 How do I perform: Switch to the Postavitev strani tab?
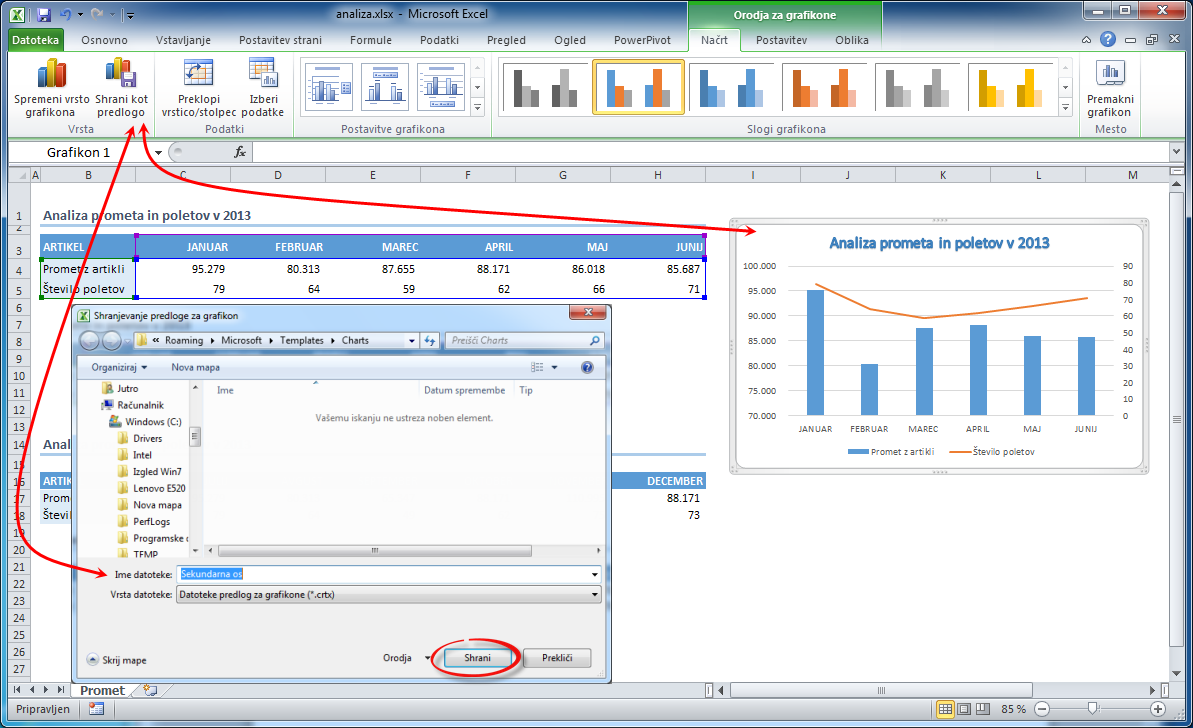[x=280, y=40]
